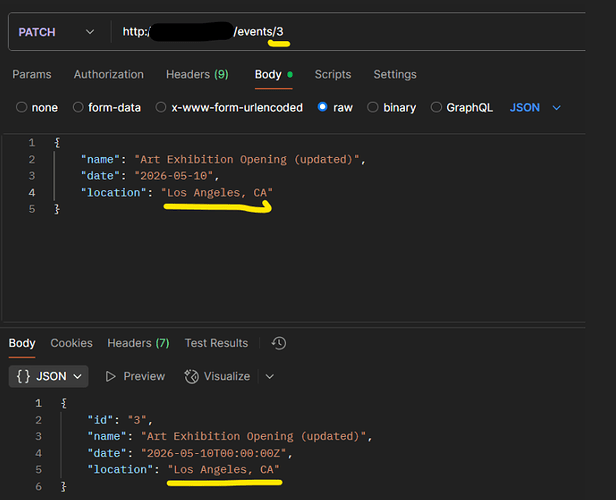Select x-www-form-urlencoded radio option
Image resolution: width=616 pixels, height=500 pixels.
161,107
